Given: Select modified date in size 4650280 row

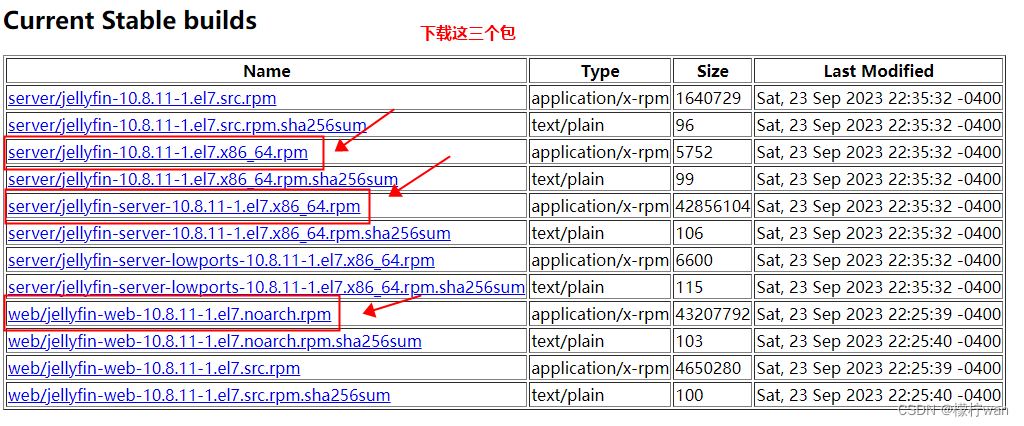Looking at the screenshot, I should (x=878, y=368).
